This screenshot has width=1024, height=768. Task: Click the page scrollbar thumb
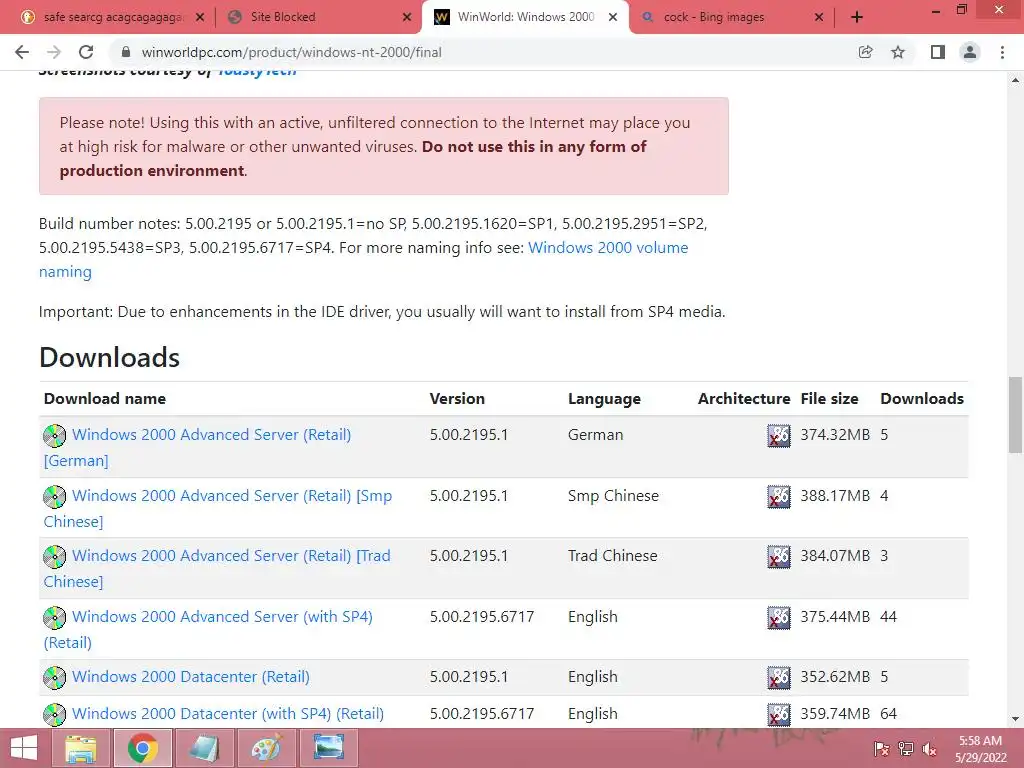(x=1016, y=415)
